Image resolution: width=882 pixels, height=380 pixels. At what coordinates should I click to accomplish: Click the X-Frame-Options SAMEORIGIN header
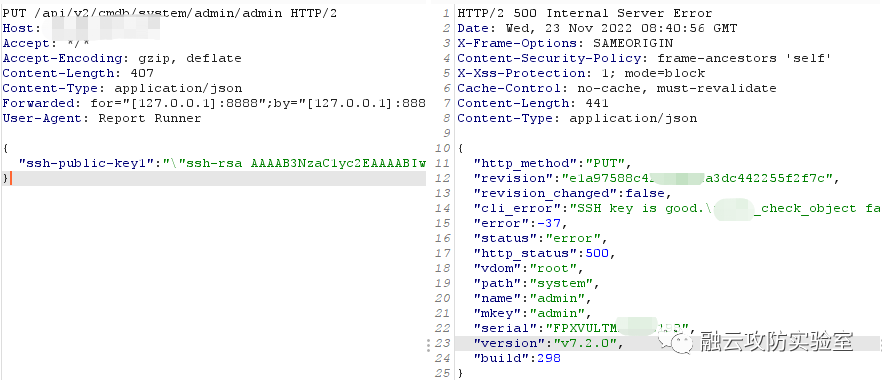click(565, 43)
